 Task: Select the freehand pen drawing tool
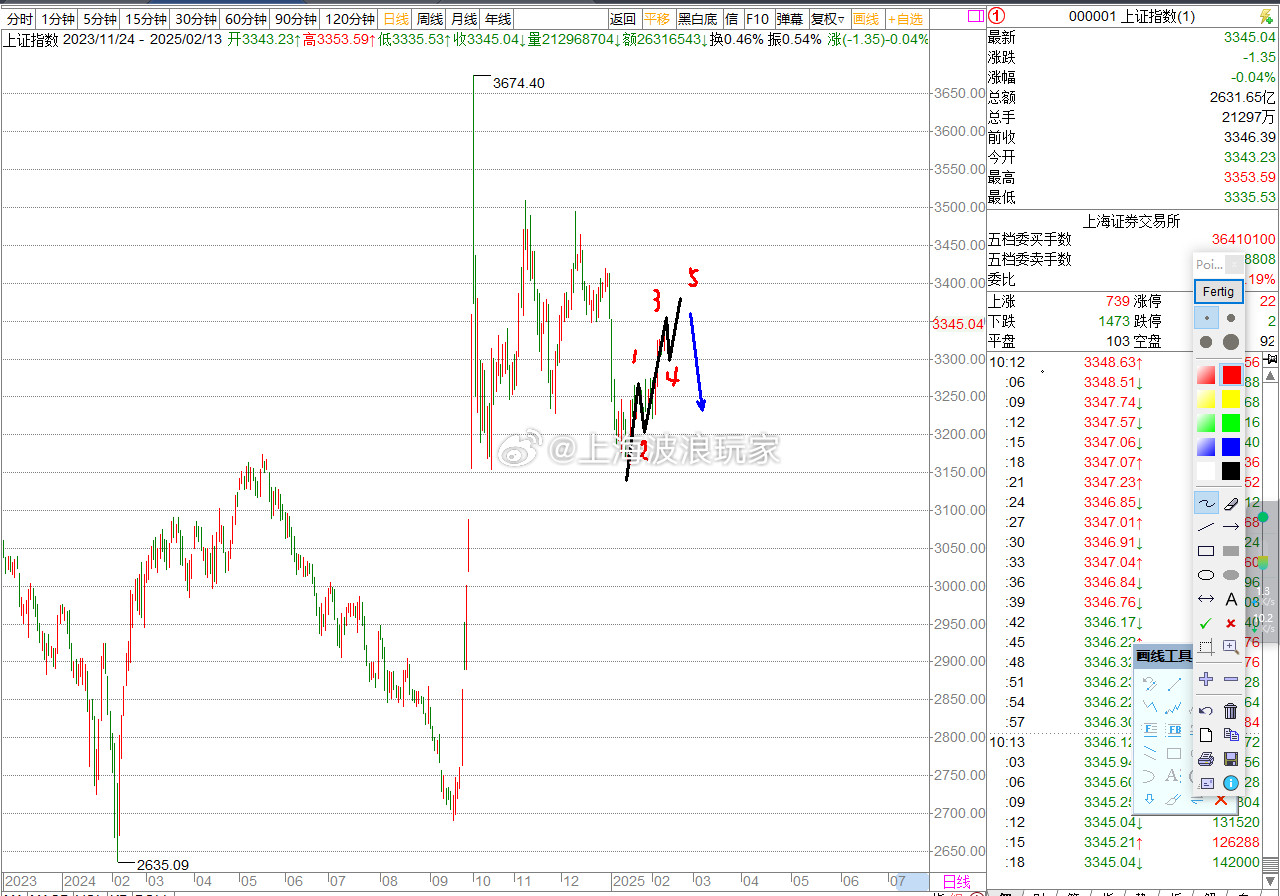[x=1206, y=503]
